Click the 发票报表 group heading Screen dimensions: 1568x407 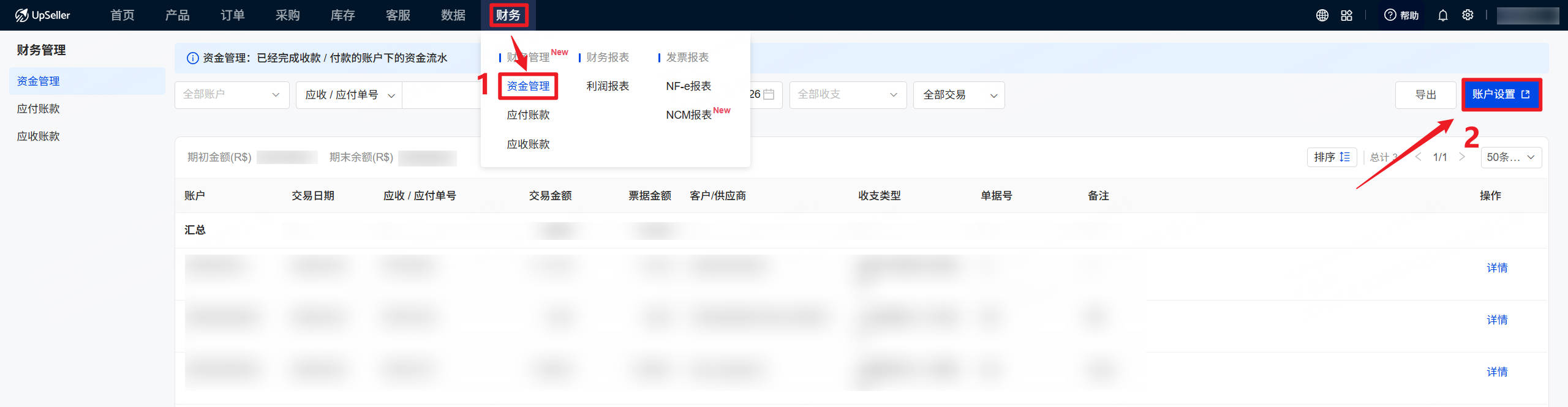tap(687, 58)
